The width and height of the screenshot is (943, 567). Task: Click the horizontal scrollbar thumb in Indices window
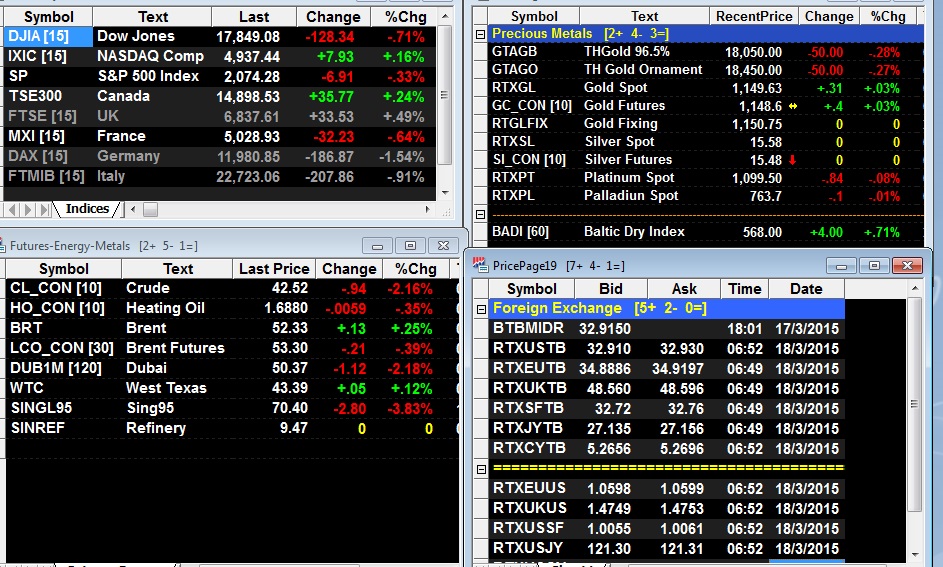click(x=150, y=209)
